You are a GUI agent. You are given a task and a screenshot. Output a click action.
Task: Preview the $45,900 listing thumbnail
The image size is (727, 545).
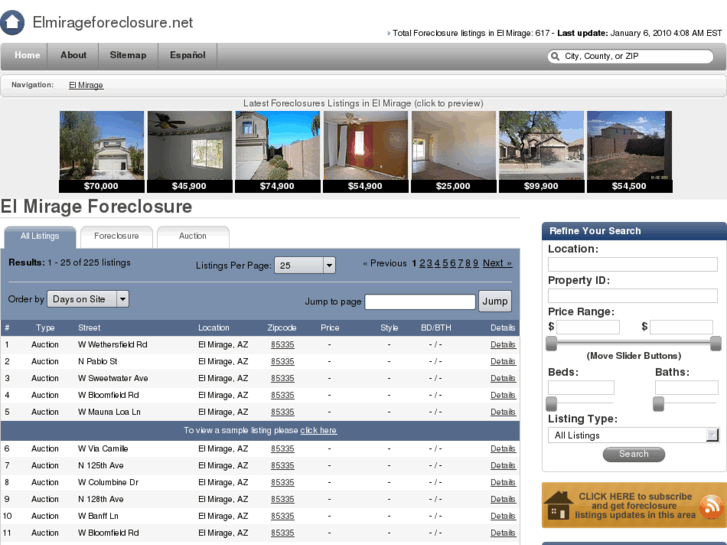(x=190, y=152)
